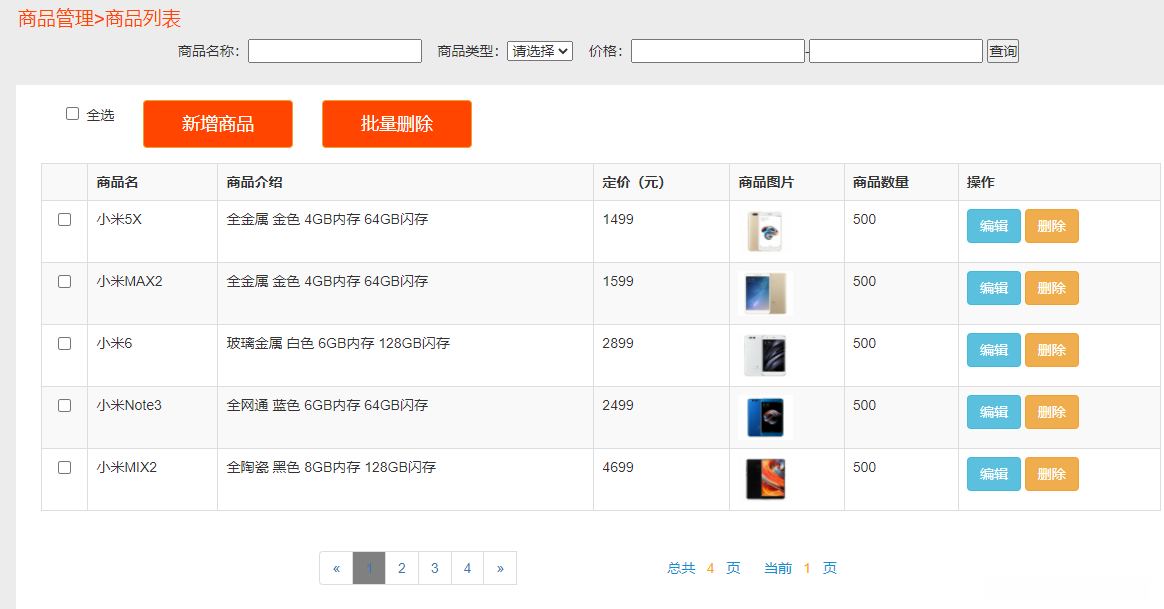Screen dimensions: 1164x609
Task: Click the price 4699
Action: coord(618,468)
